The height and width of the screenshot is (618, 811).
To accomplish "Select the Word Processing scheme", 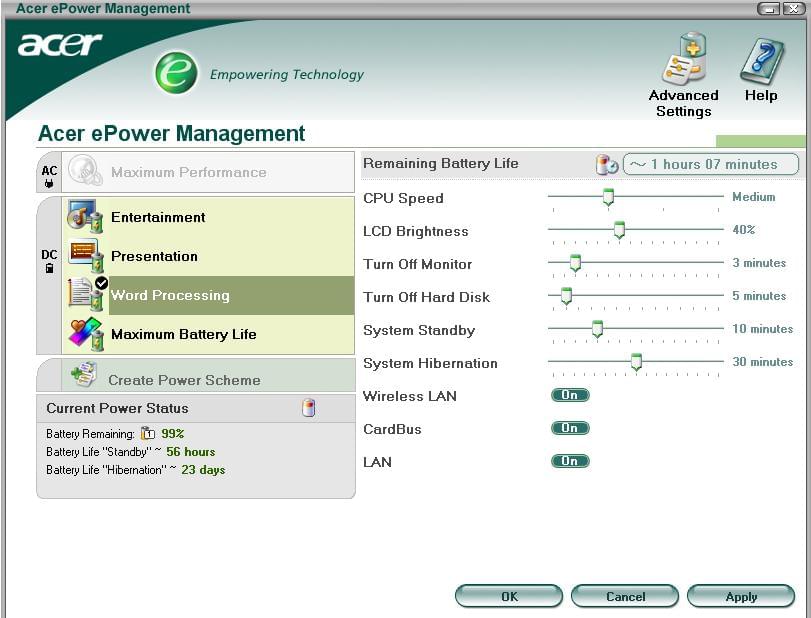I will (208, 295).
